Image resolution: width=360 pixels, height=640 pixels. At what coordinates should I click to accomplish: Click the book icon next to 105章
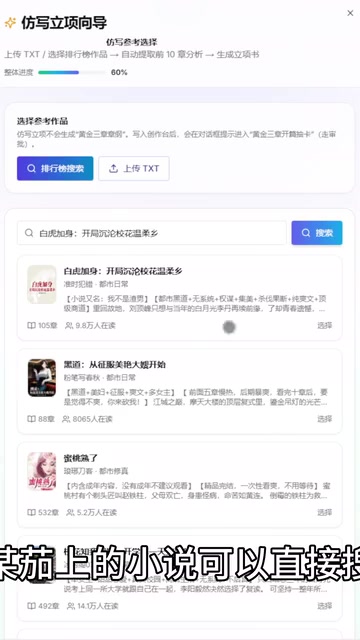(31, 325)
